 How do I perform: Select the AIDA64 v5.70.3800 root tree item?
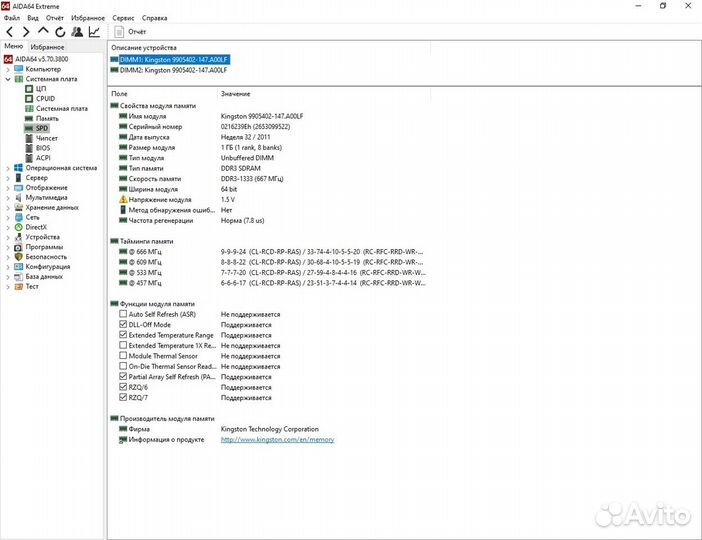coord(36,59)
